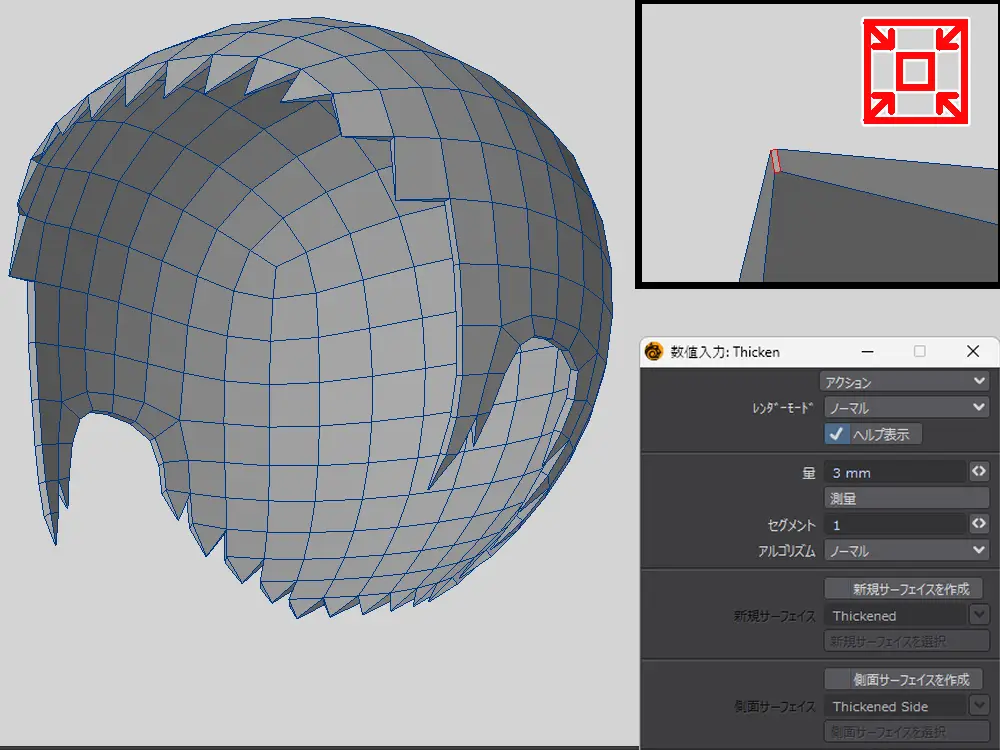1000x750 pixels.
Task: Toggle the 新規サーフェイスを作成 option
Action: pyautogui.click(x=904, y=589)
